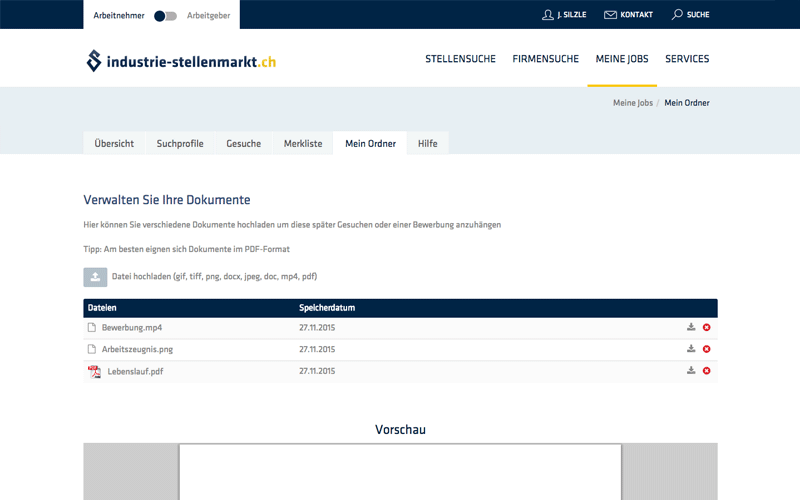
Task: Delete the Lebenslauf.pdf file
Action: [x=706, y=371]
